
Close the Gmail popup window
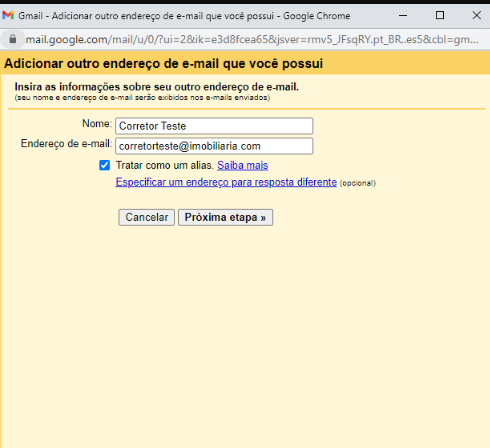(477, 15)
